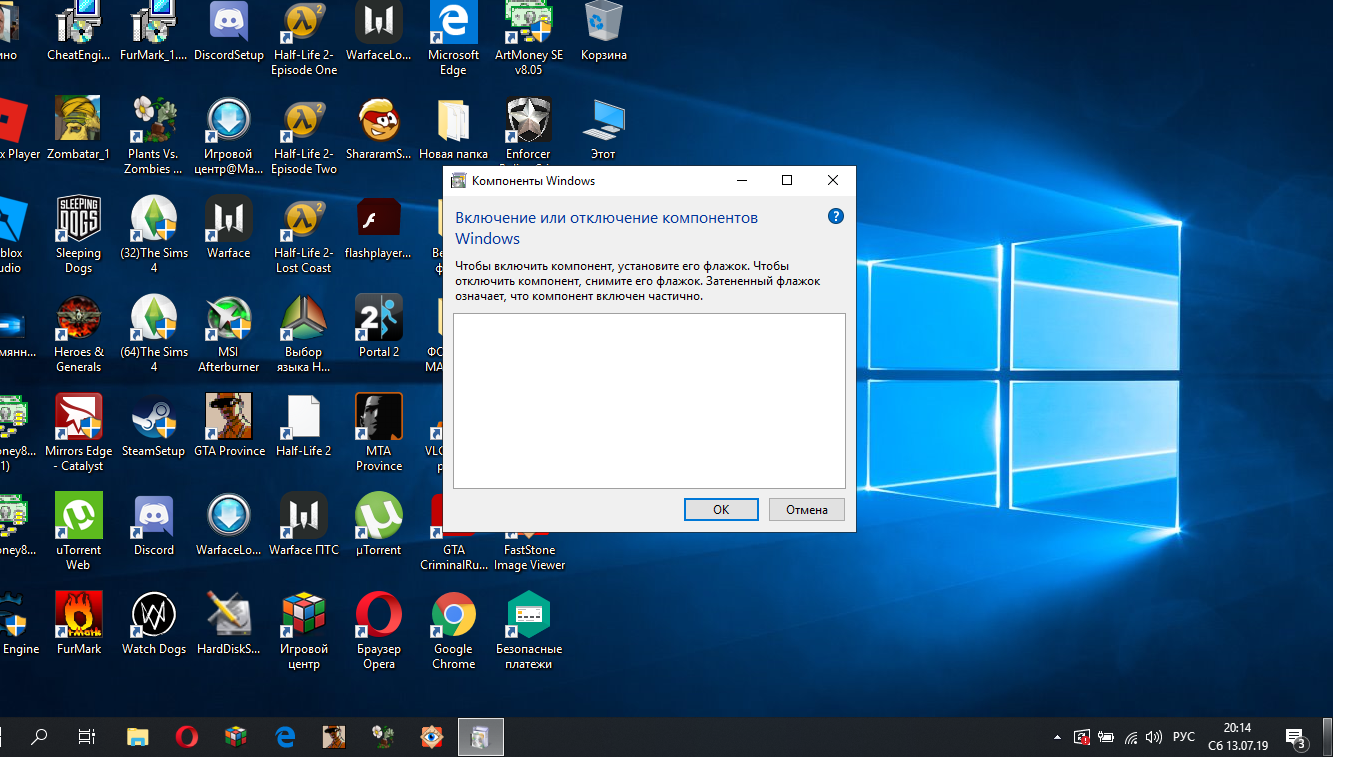Select the Microsoft Edge desktop icon
The width and height of the screenshot is (1366, 768).
coord(453,38)
